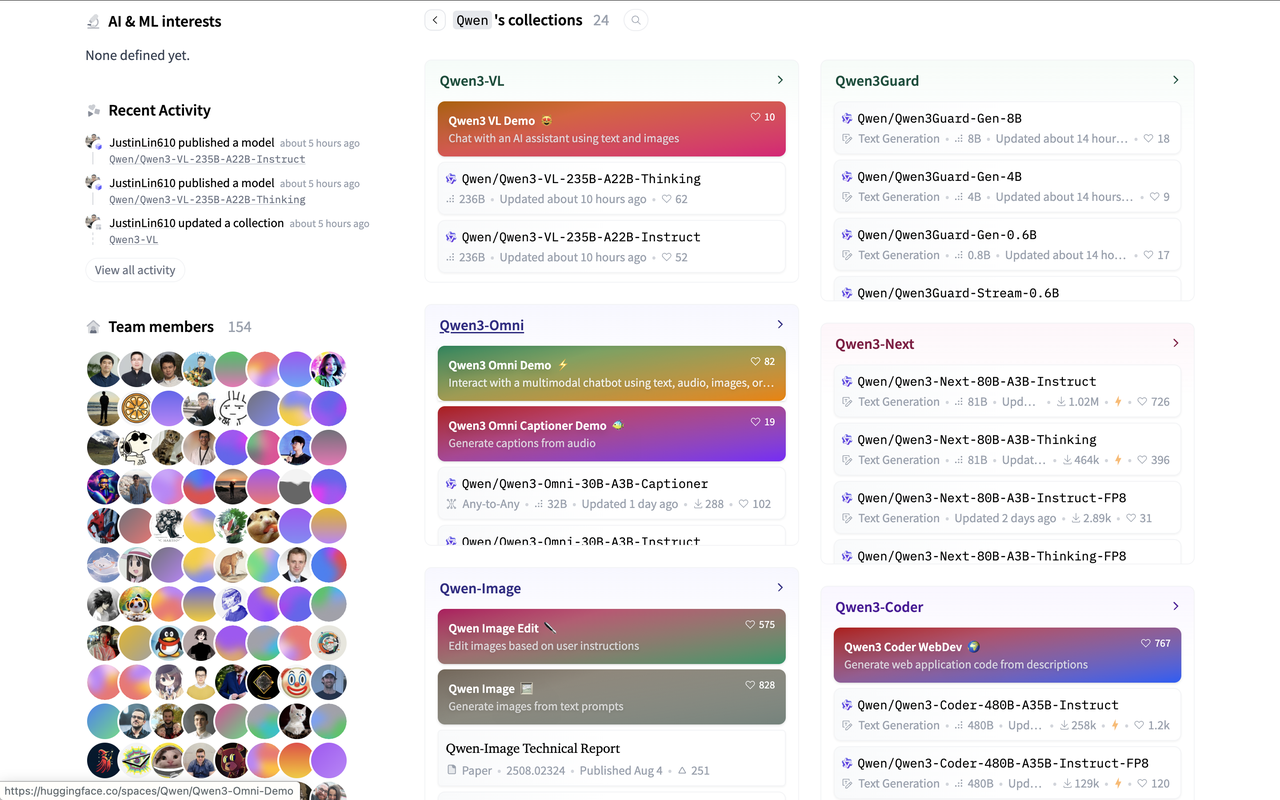1280x800 pixels.
Task: Go back using the collections left arrow
Action: [434, 20]
